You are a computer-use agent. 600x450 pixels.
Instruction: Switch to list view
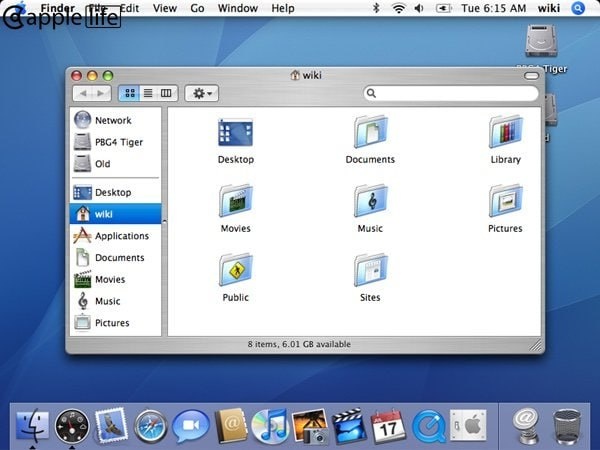148,93
